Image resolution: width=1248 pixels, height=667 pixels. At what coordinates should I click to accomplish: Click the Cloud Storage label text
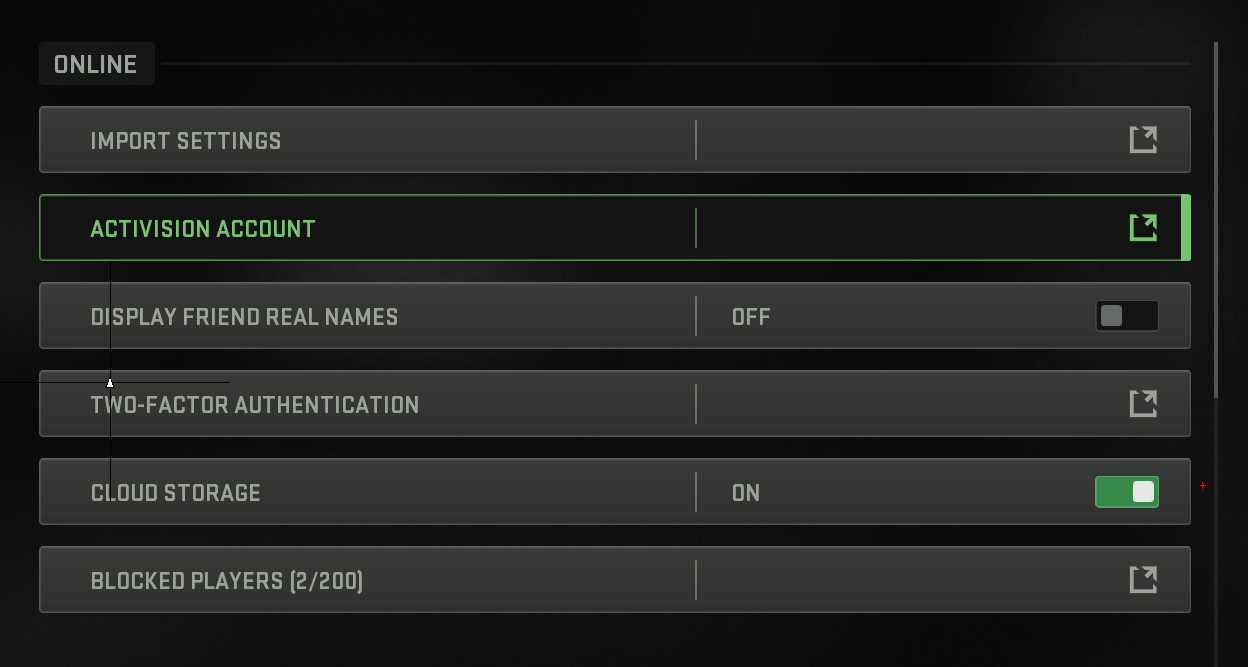(176, 493)
